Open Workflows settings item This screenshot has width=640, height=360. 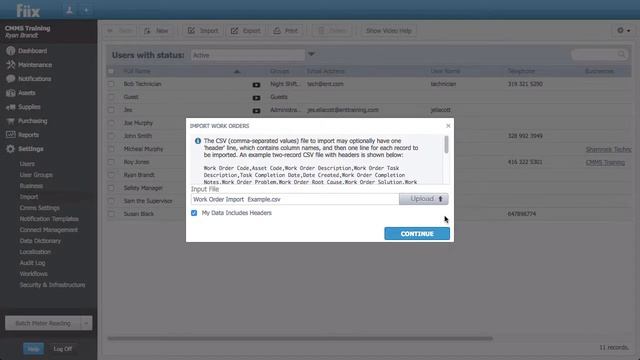[x=33, y=274]
